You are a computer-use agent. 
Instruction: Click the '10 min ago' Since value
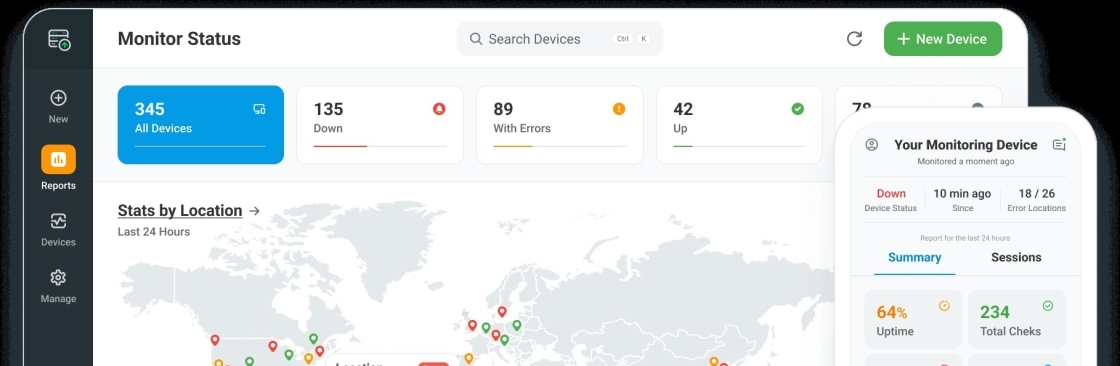(962, 194)
